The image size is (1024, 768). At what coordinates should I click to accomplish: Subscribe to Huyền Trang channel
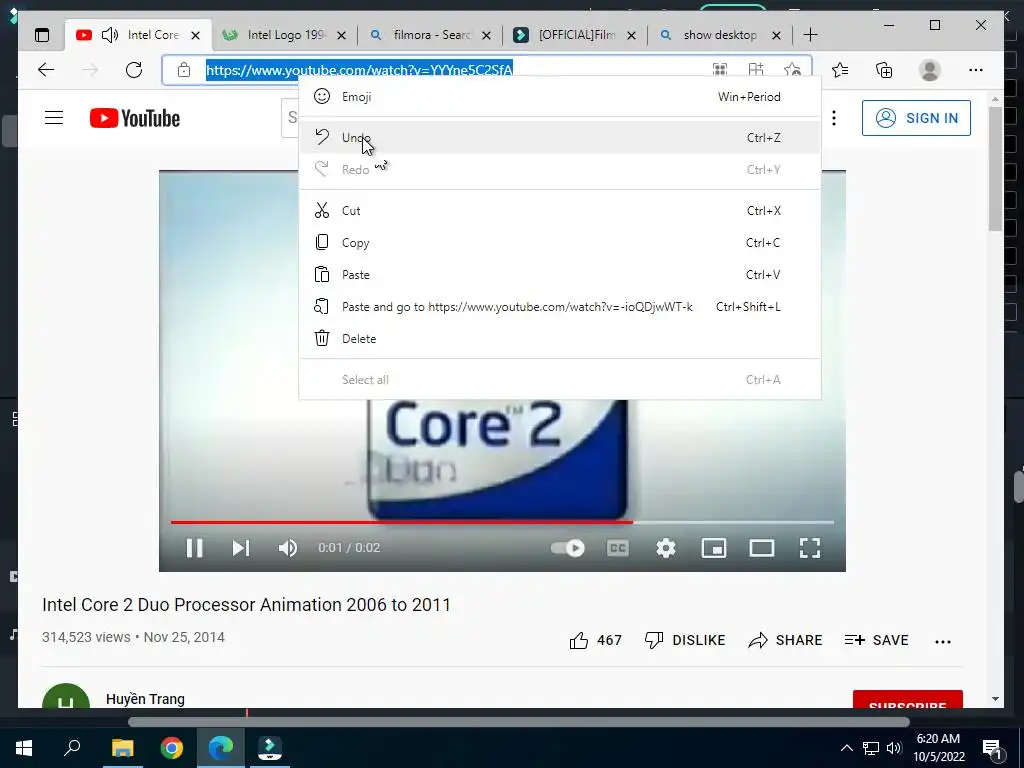908,699
